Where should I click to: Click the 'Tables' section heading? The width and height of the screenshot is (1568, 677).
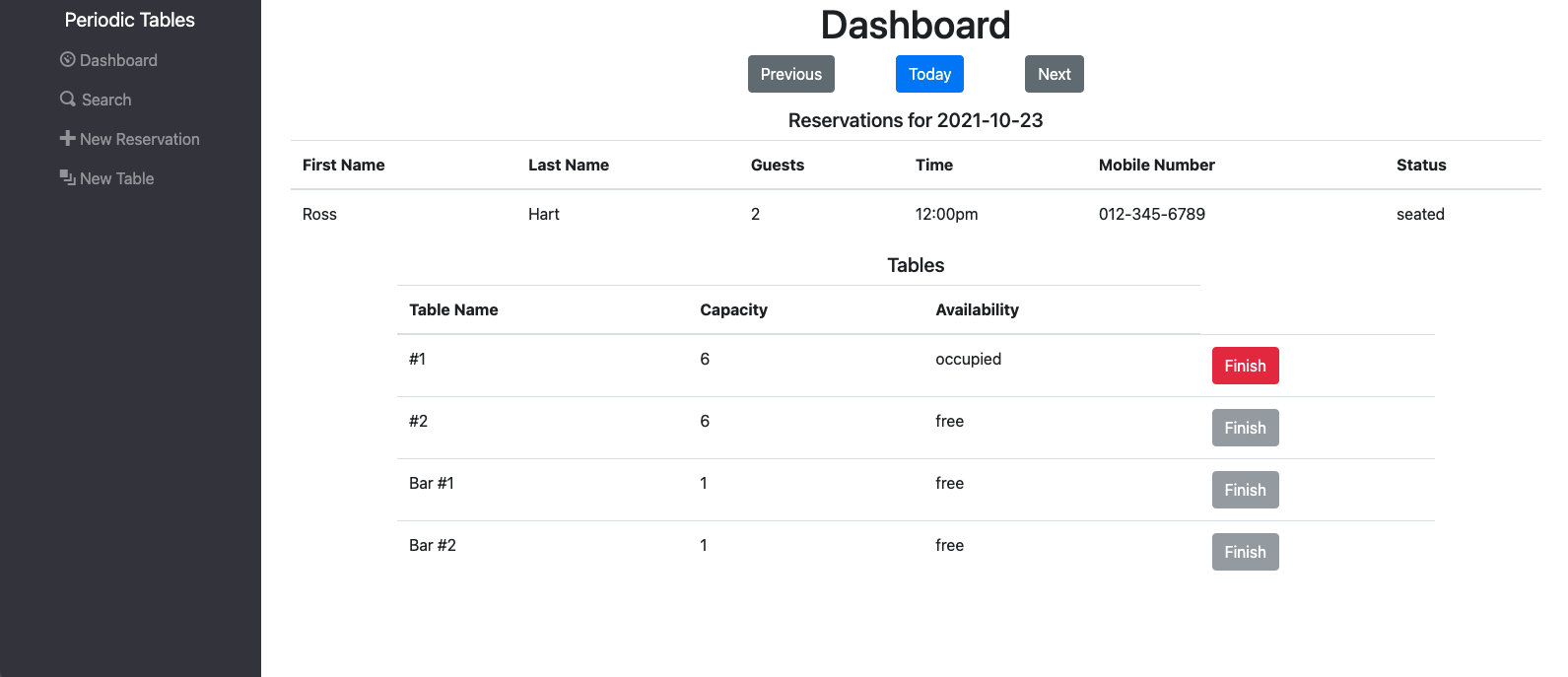916,265
